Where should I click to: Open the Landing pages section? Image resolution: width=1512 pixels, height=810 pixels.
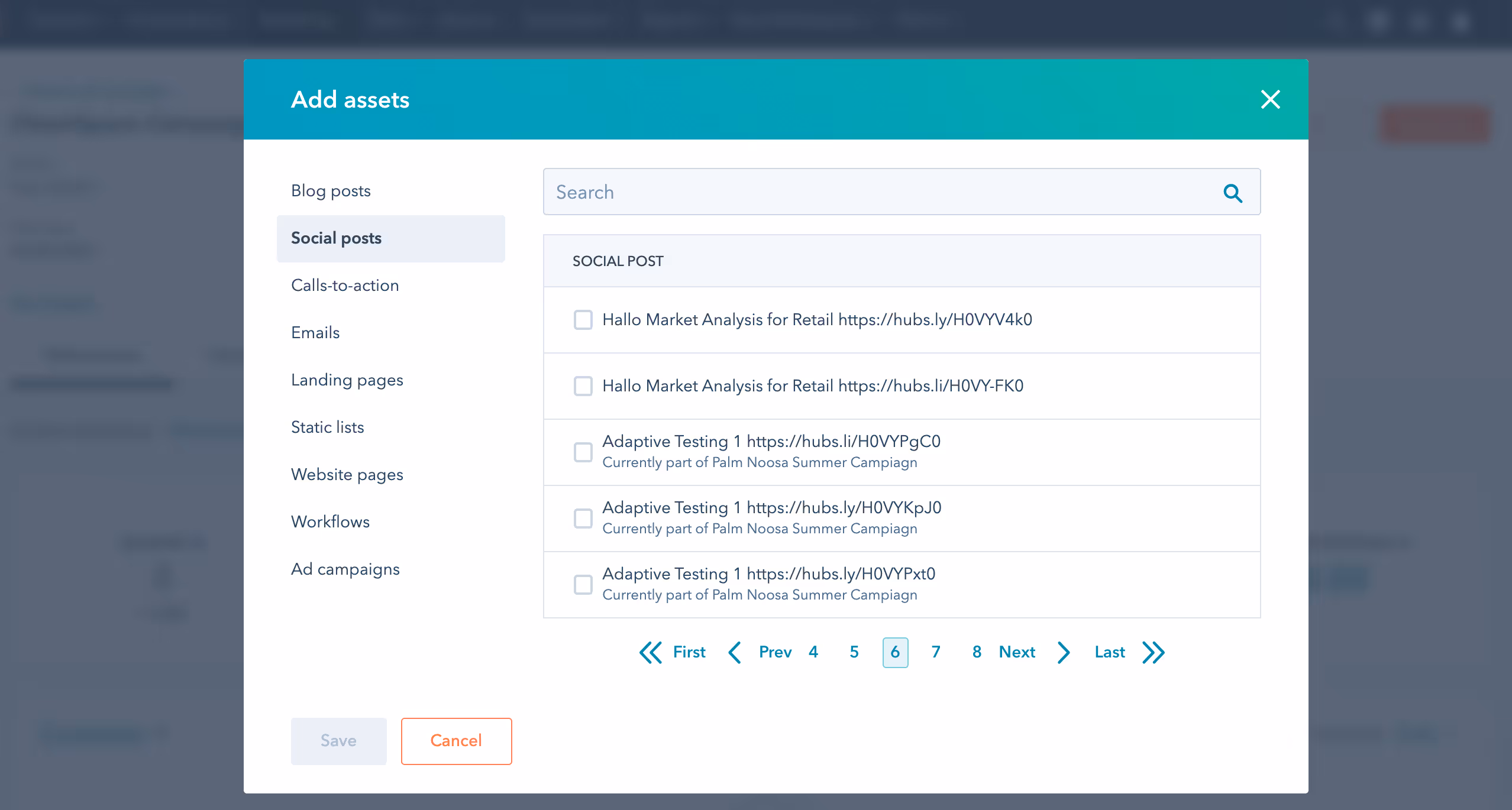tap(347, 380)
